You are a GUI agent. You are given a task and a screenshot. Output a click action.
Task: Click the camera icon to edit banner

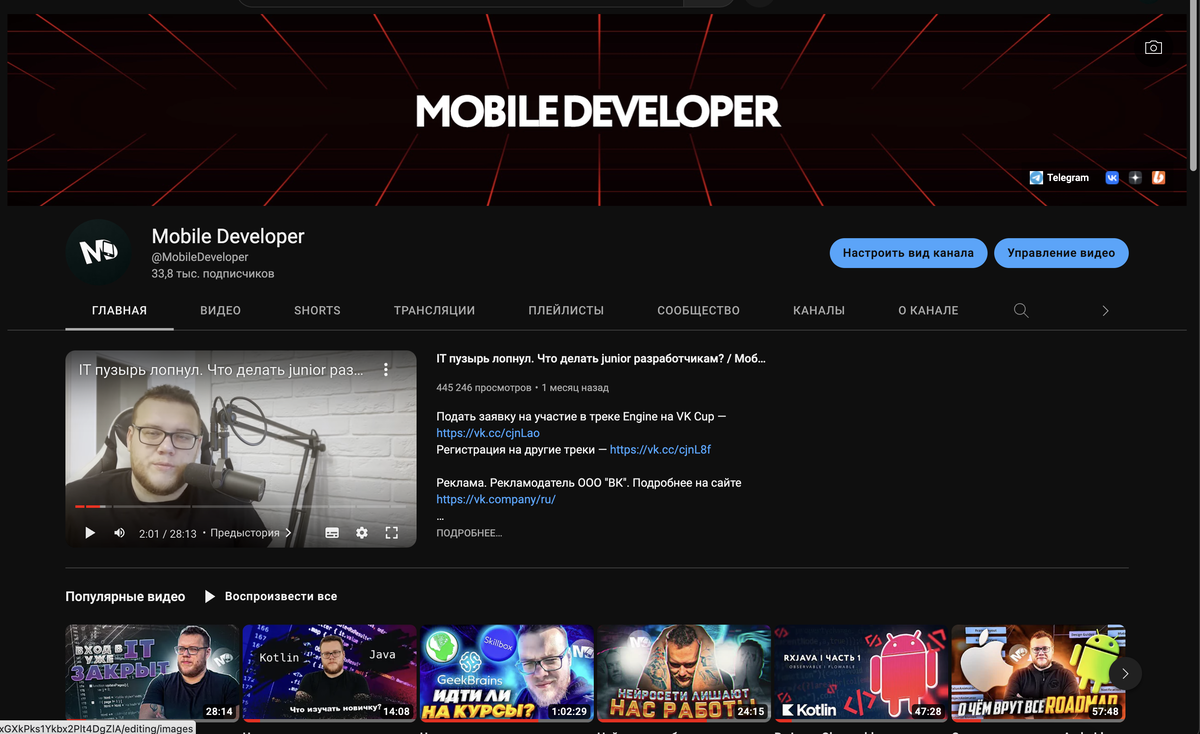coord(1153,47)
